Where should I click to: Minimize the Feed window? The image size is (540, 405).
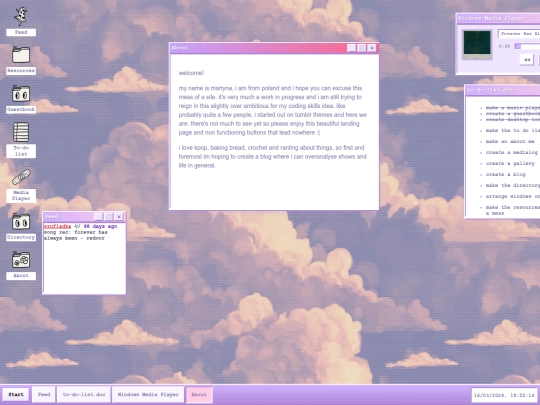(x=98, y=217)
